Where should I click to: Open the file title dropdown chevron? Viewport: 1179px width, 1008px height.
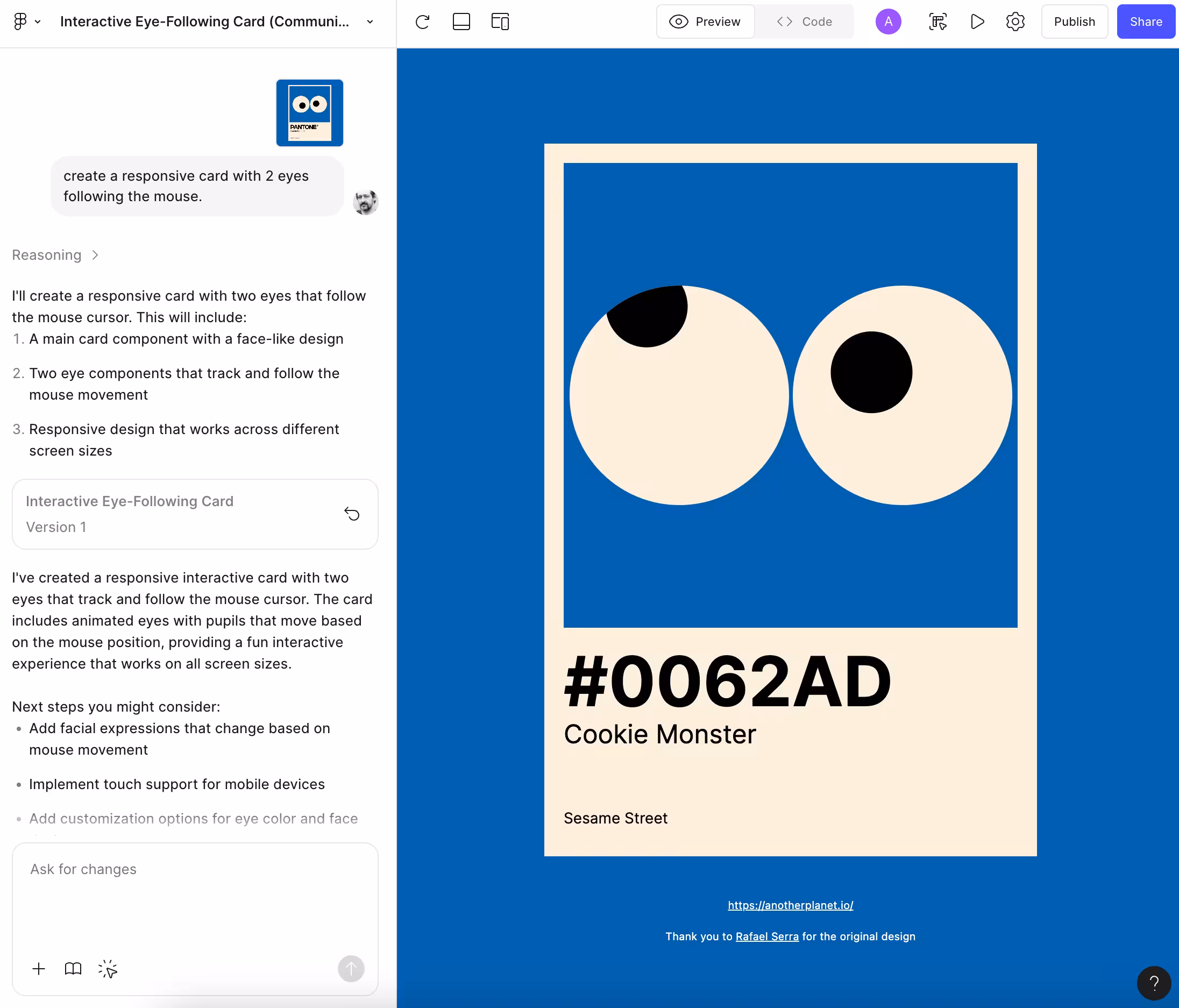[370, 22]
